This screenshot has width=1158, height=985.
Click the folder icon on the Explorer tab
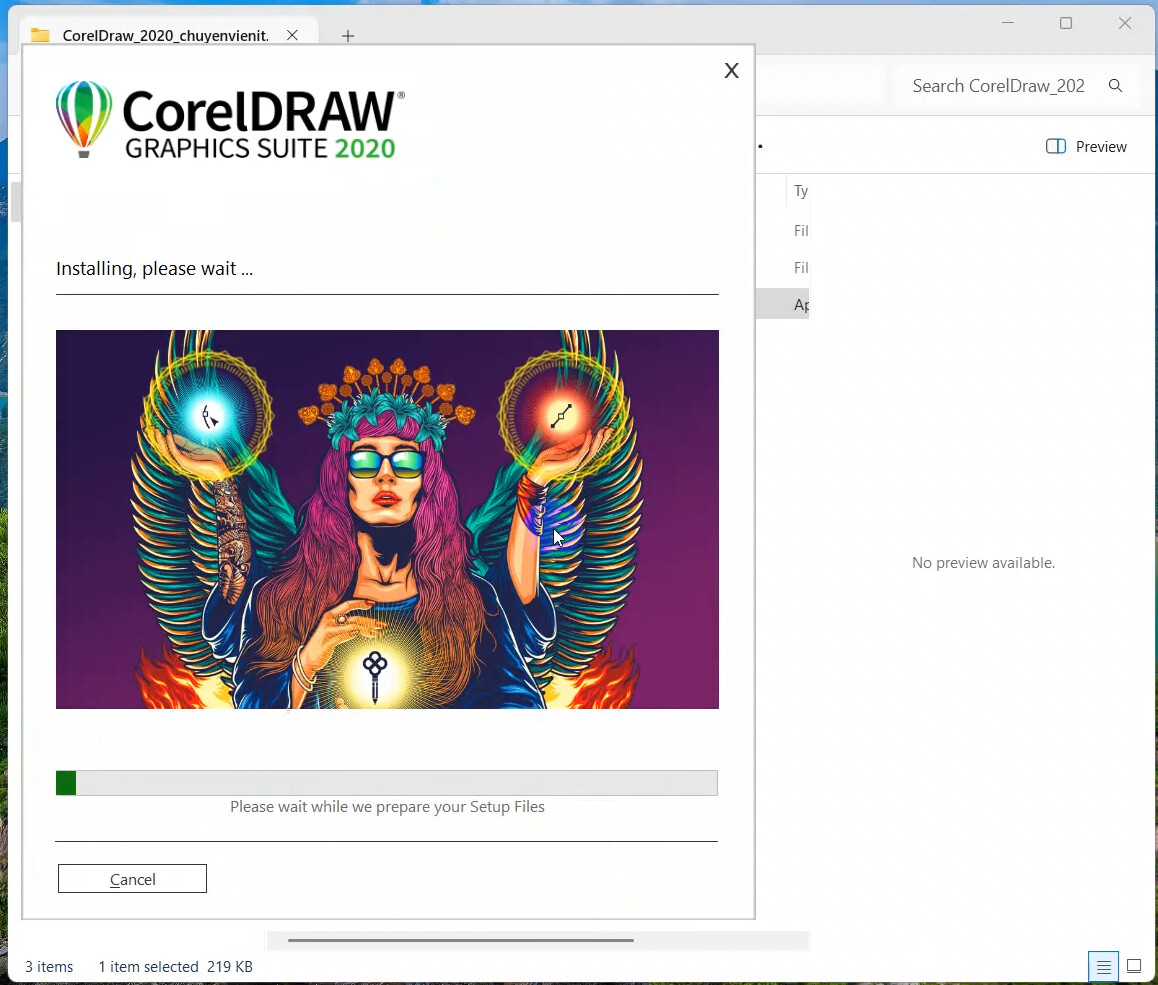click(40, 35)
